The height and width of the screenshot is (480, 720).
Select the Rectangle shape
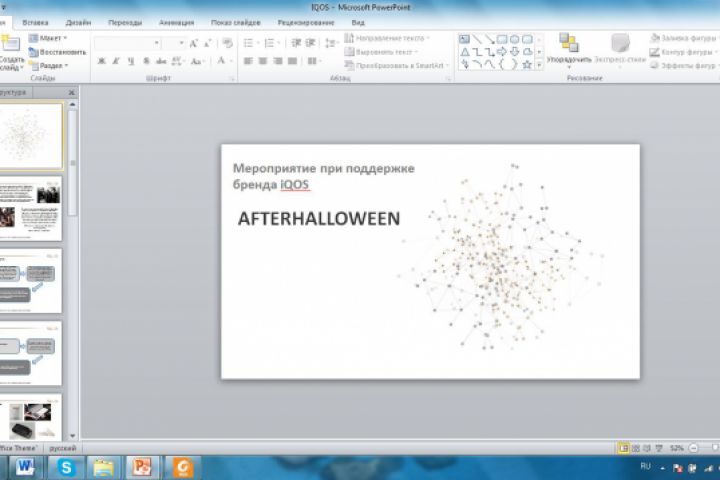click(x=502, y=40)
